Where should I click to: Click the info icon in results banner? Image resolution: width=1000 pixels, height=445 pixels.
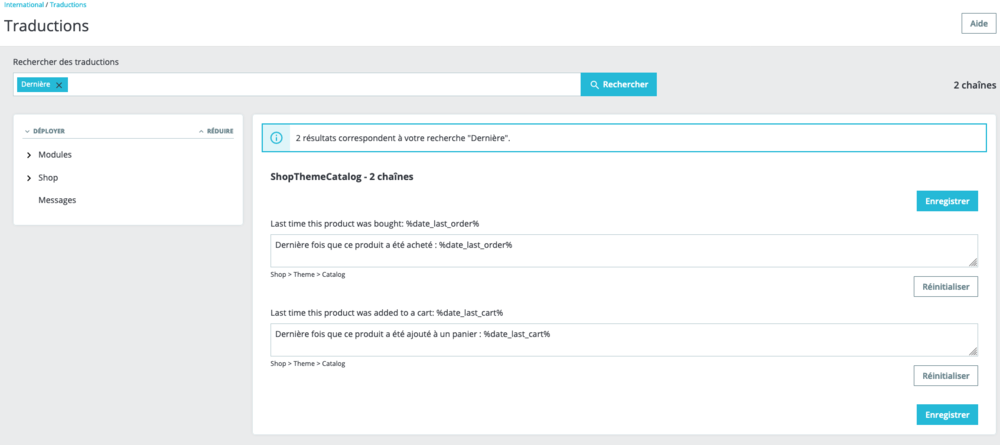pos(276,138)
